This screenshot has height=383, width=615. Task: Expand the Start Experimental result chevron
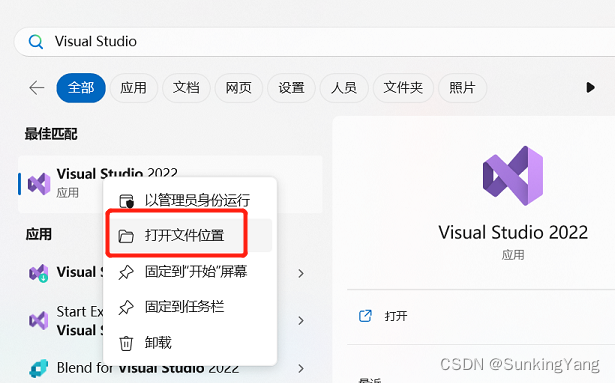tap(301, 321)
